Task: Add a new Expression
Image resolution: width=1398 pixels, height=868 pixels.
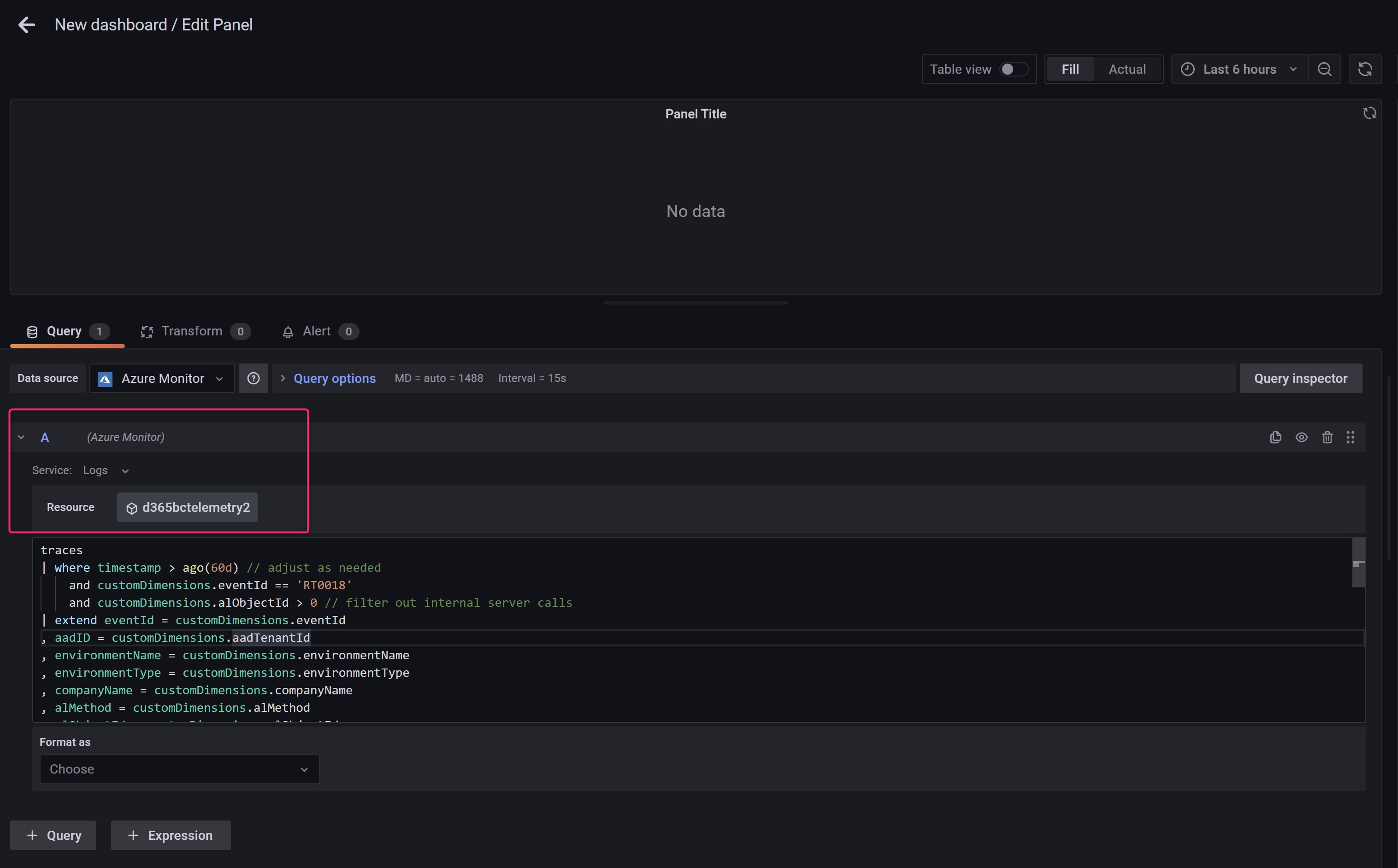Action: pos(171,835)
